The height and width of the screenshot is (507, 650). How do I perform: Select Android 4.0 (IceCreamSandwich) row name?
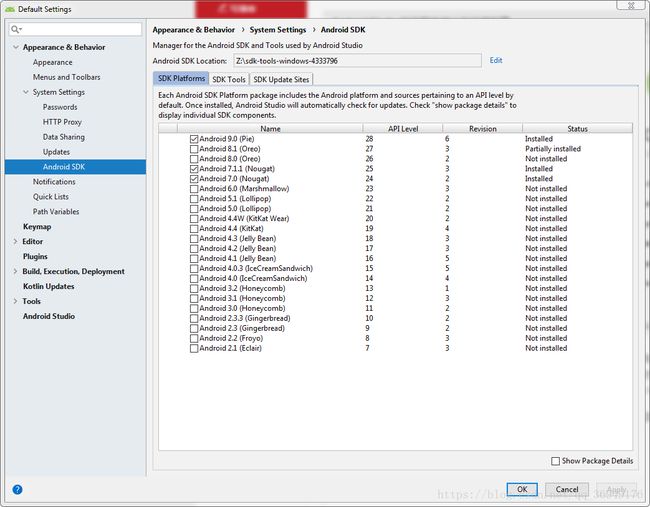(x=253, y=278)
